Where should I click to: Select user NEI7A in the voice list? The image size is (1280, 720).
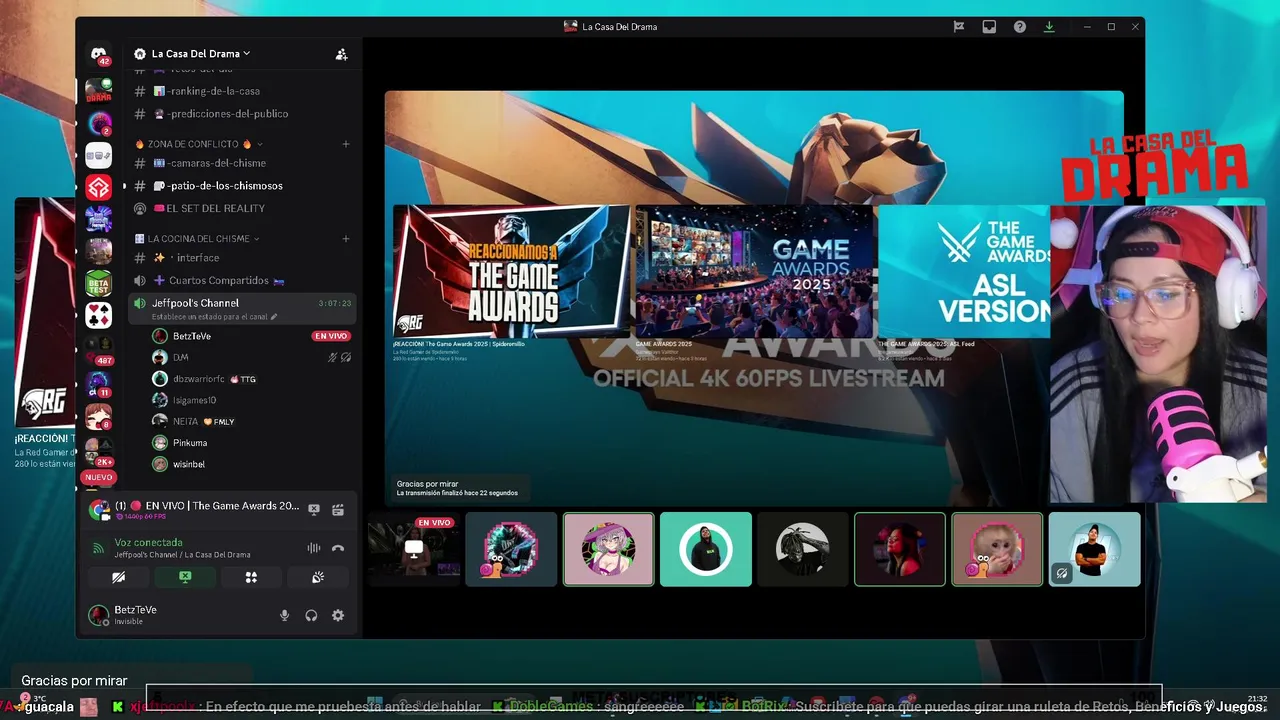coord(185,421)
